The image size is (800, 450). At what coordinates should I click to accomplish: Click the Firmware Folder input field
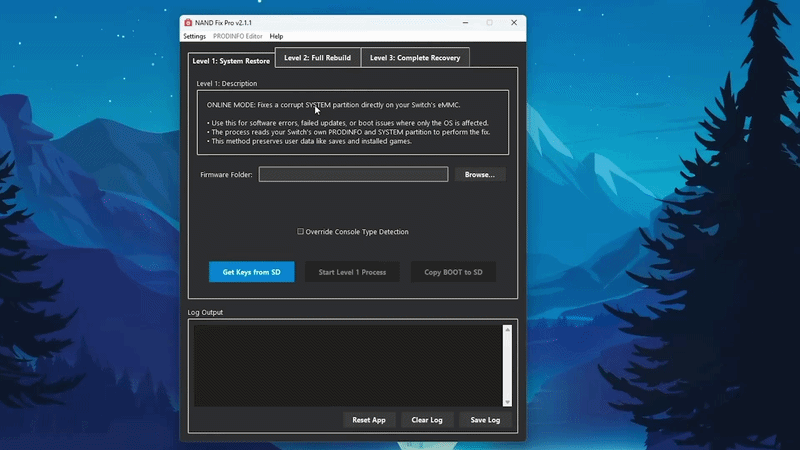(x=353, y=174)
